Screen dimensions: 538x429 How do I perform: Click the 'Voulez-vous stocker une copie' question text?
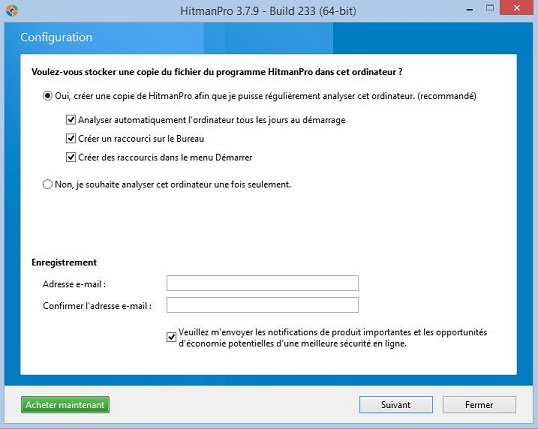tap(217, 72)
